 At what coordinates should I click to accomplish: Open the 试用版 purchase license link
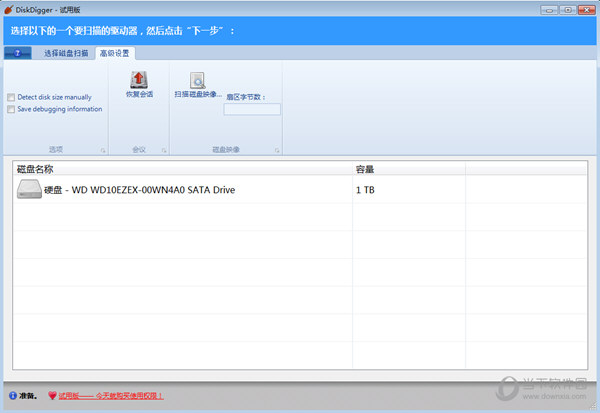click(x=111, y=396)
